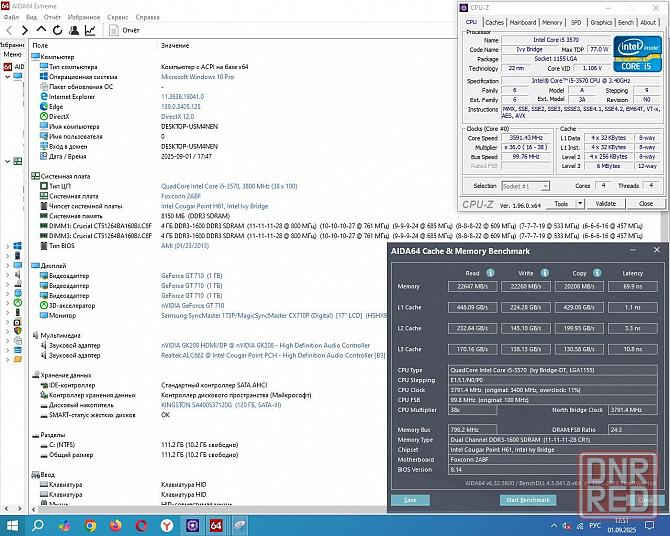Open the user/manage icon in AIDA64 toolbar

pyautogui.click(x=73, y=31)
